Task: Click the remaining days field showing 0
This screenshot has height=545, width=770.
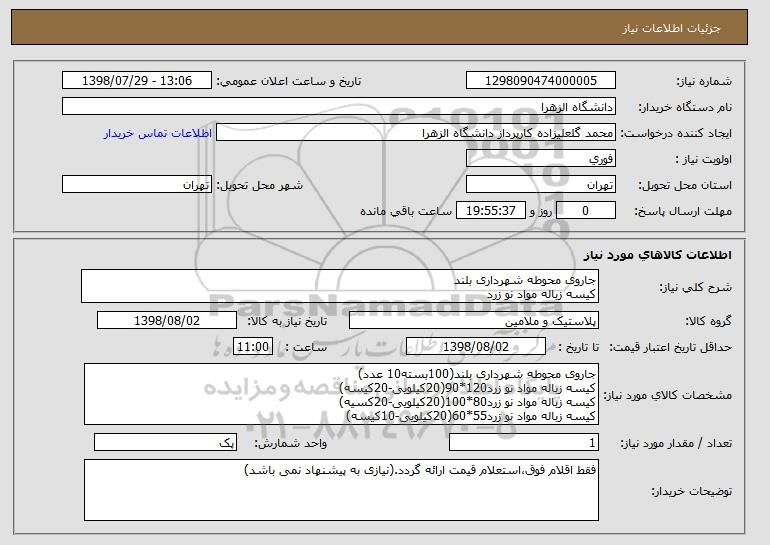Action: (x=585, y=211)
